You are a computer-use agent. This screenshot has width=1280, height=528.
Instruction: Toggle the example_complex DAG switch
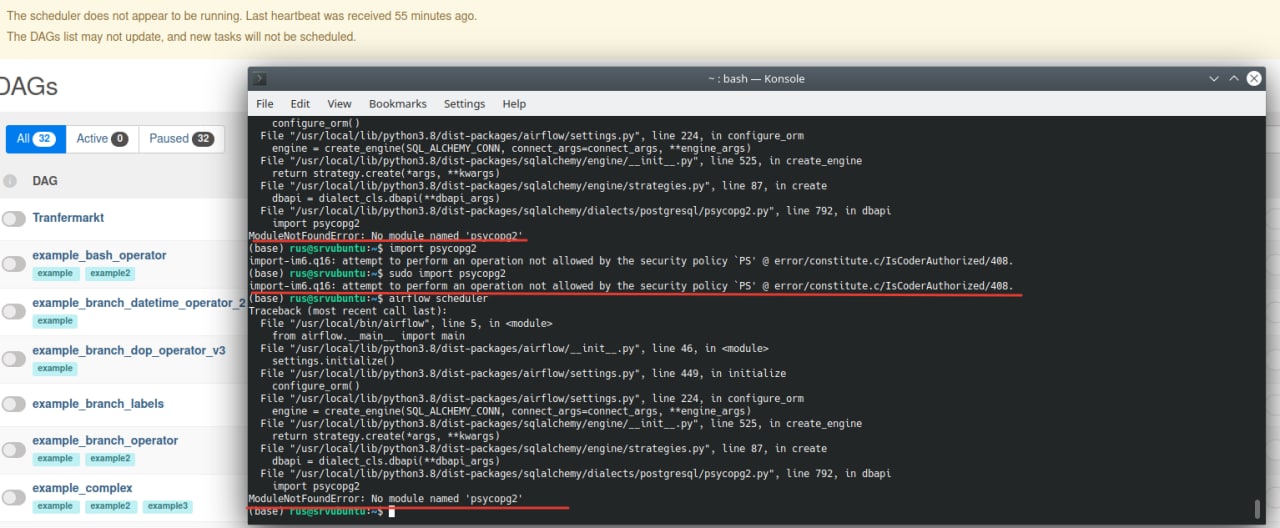(13, 497)
